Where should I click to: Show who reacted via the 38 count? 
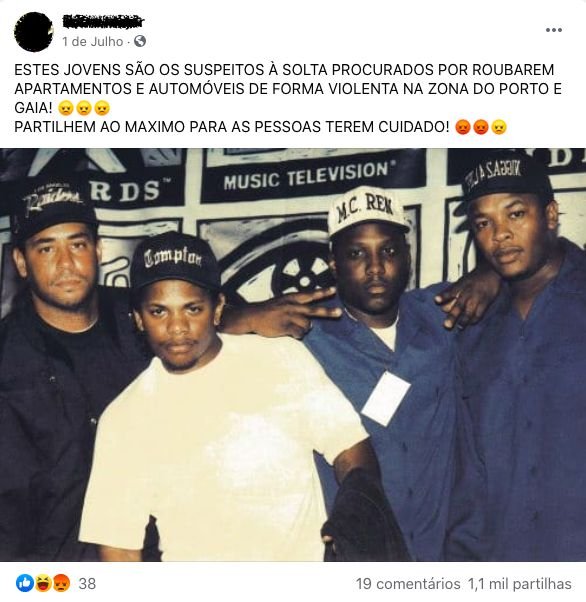[87, 584]
